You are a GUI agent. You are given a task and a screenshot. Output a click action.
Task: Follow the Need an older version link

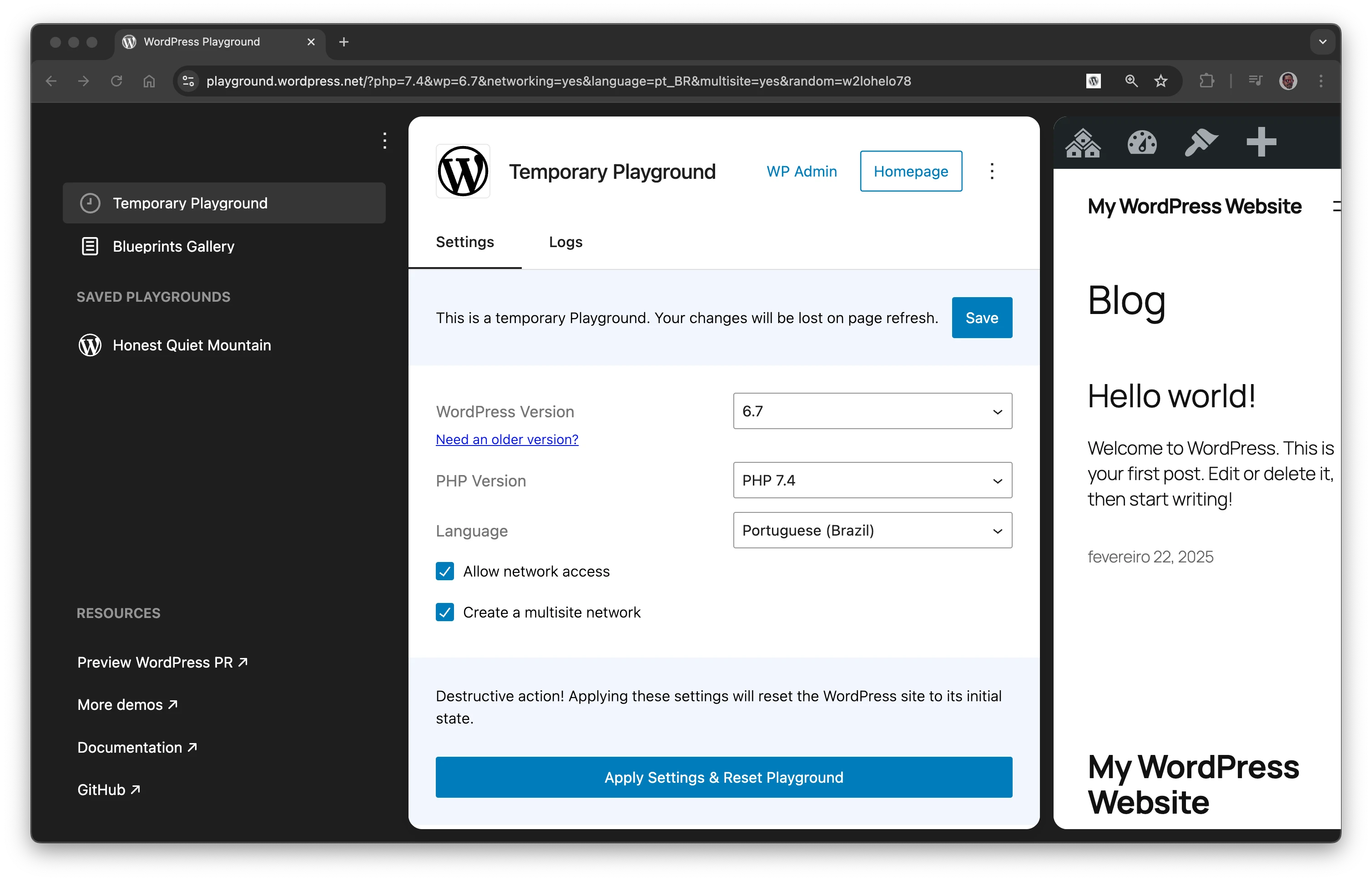pyautogui.click(x=507, y=439)
